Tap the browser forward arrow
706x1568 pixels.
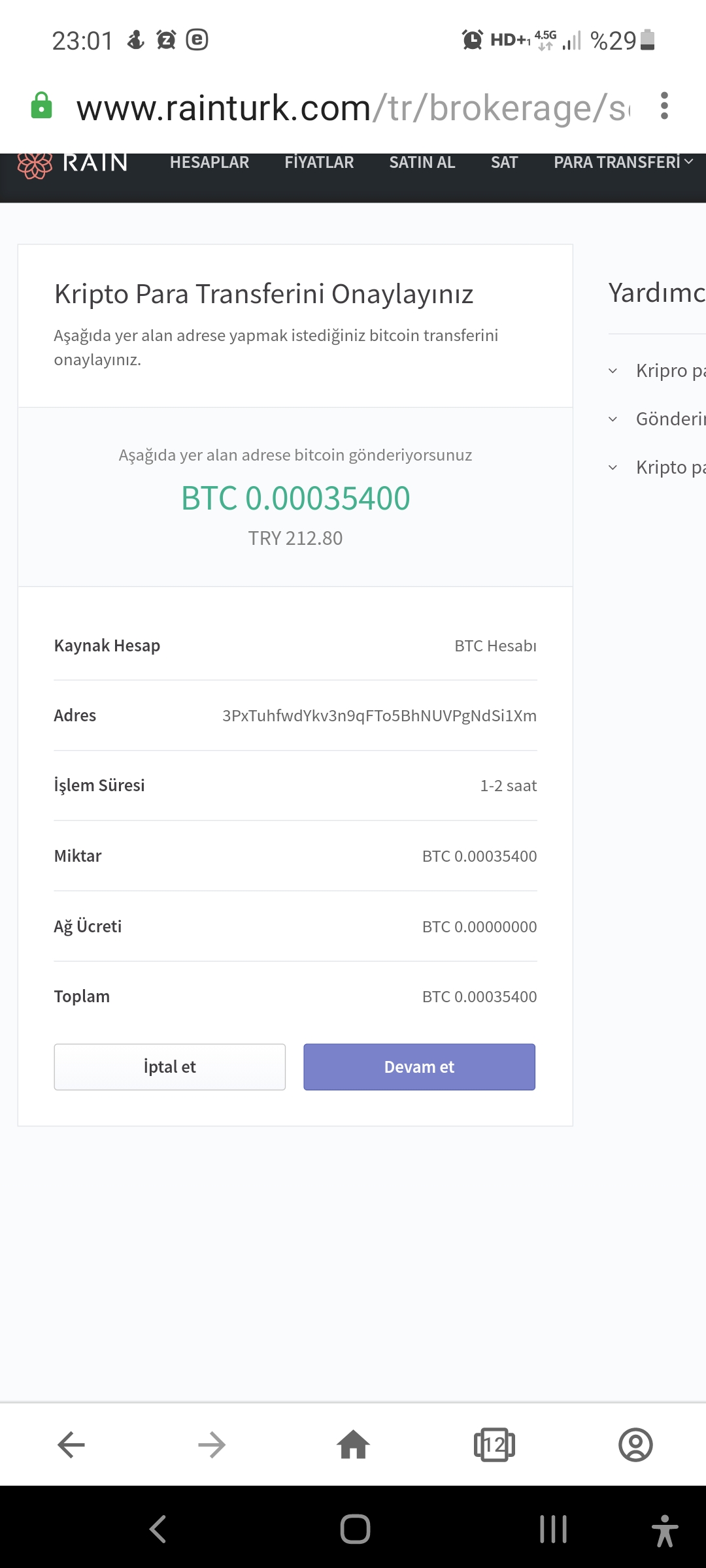tap(212, 1445)
